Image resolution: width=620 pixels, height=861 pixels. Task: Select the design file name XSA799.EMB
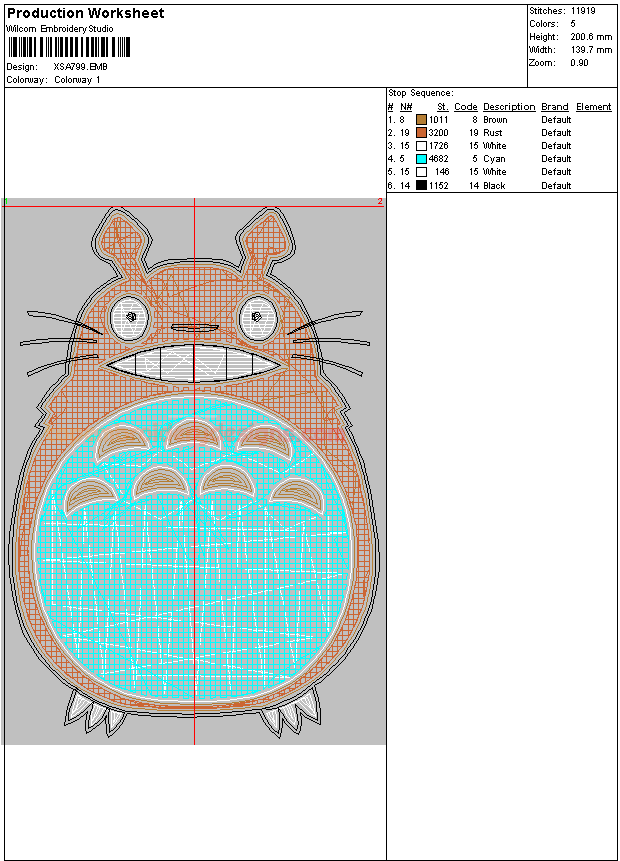(x=81, y=66)
